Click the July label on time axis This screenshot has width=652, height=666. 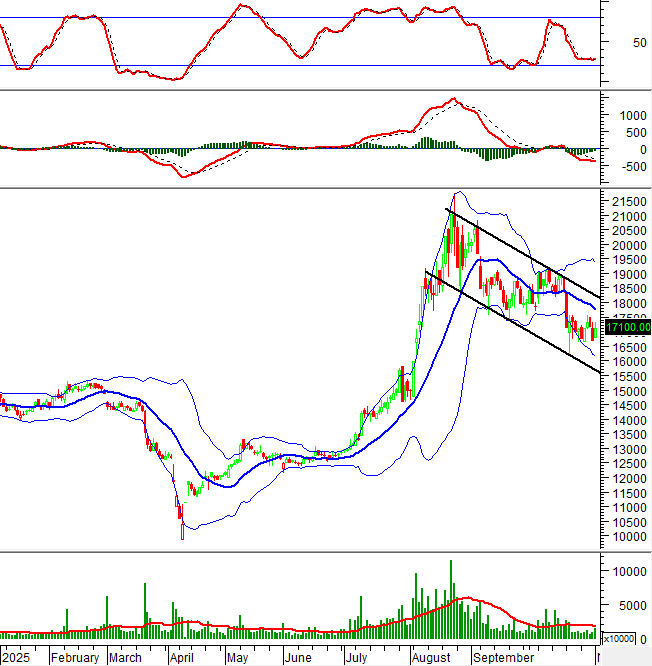click(x=356, y=658)
